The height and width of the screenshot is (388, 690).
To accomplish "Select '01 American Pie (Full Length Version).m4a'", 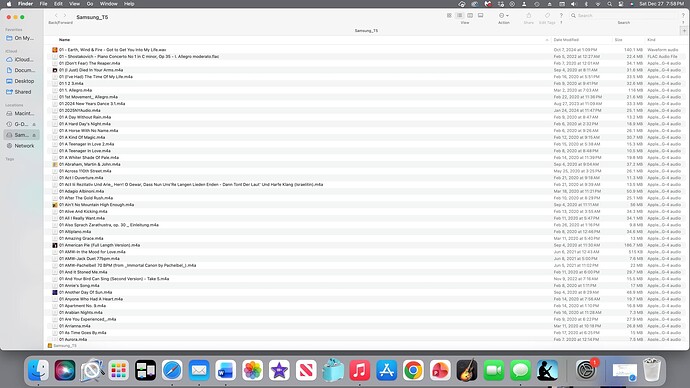I will [x=99, y=245].
